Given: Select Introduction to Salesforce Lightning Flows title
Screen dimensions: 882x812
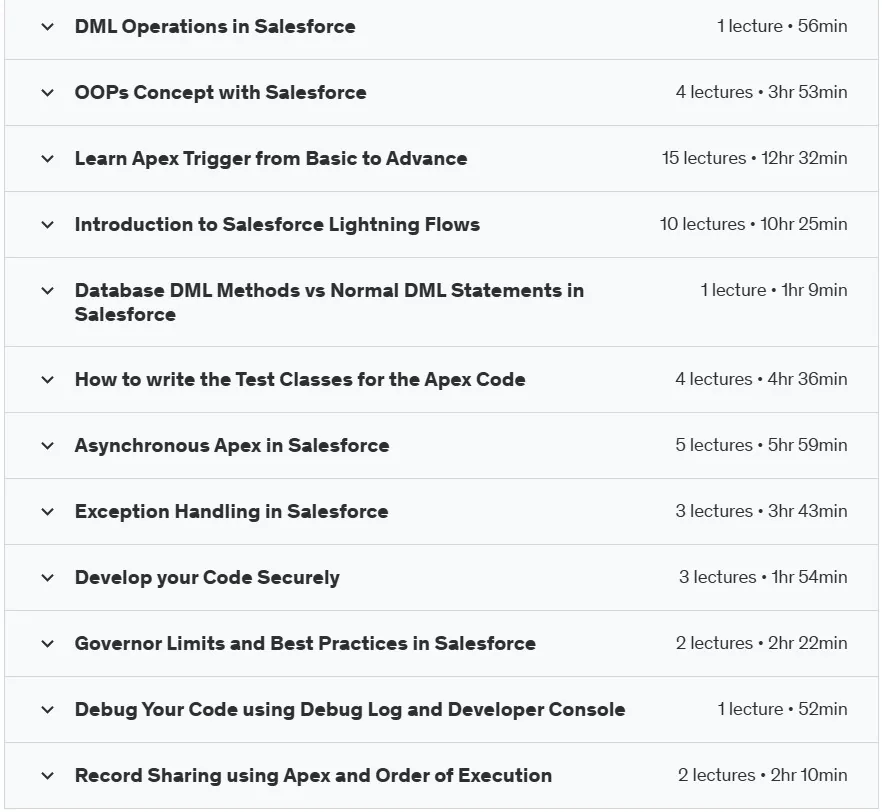Looking at the screenshot, I should coord(277,224).
